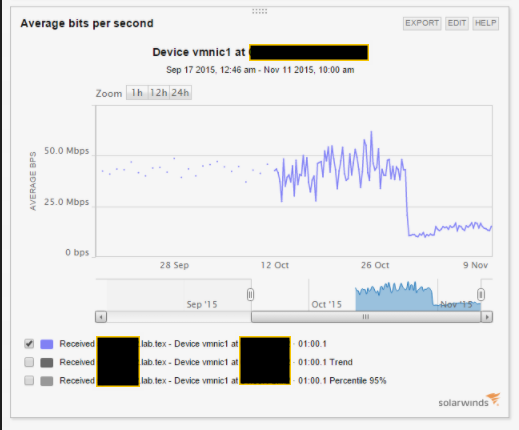This screenshot has height=430, width=519.
Task: Select the 24h zoom option
Action: (180, 93)
